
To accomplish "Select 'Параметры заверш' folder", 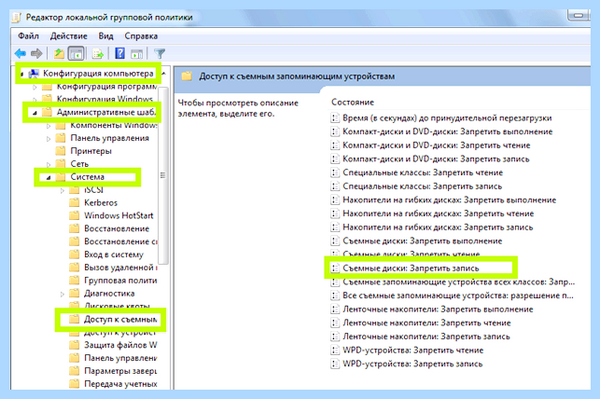I will [121, 371].
